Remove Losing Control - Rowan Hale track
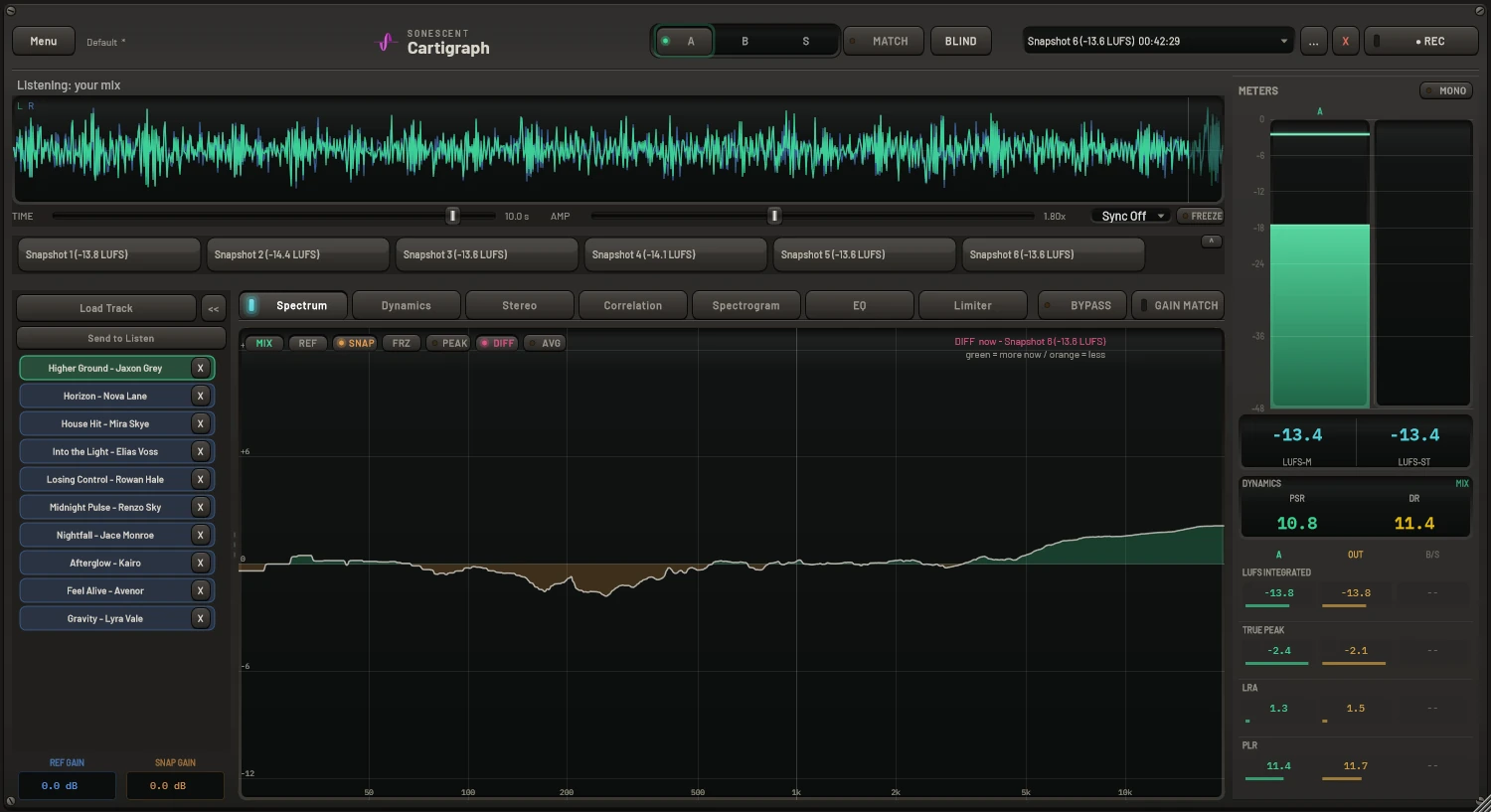1491x812 pixels. [x=201, y=479]
